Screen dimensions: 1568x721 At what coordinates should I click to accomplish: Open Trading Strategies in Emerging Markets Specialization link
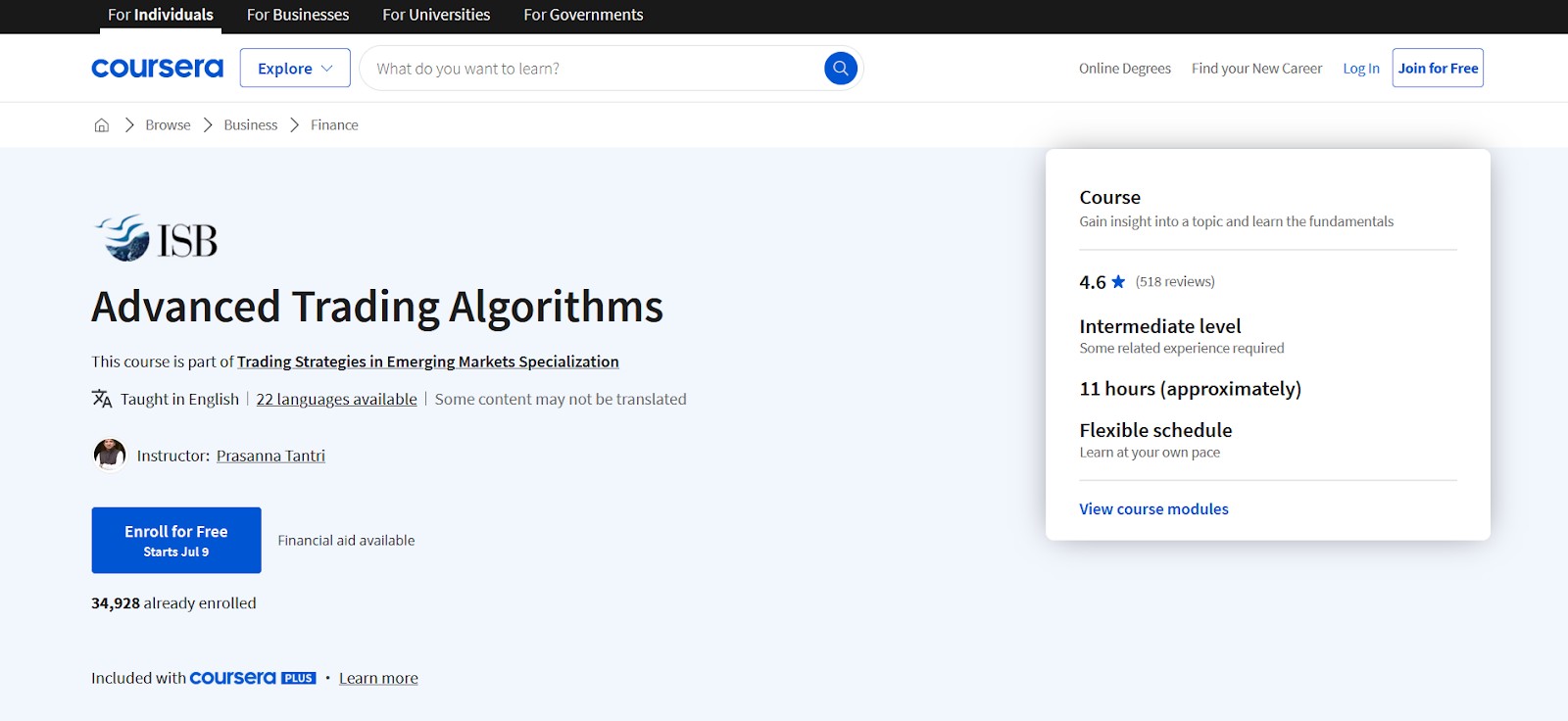(428, 361)
